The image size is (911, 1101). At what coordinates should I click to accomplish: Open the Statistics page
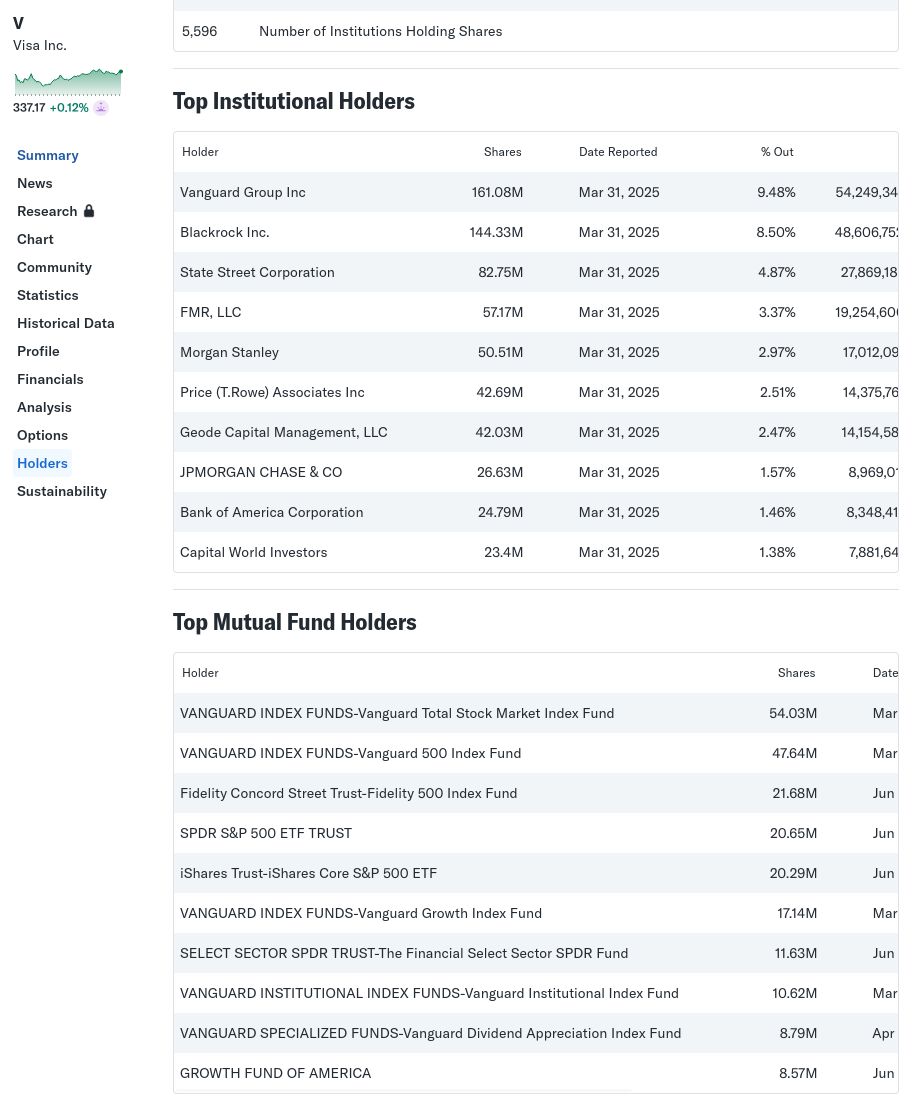(x=48, y=296)
